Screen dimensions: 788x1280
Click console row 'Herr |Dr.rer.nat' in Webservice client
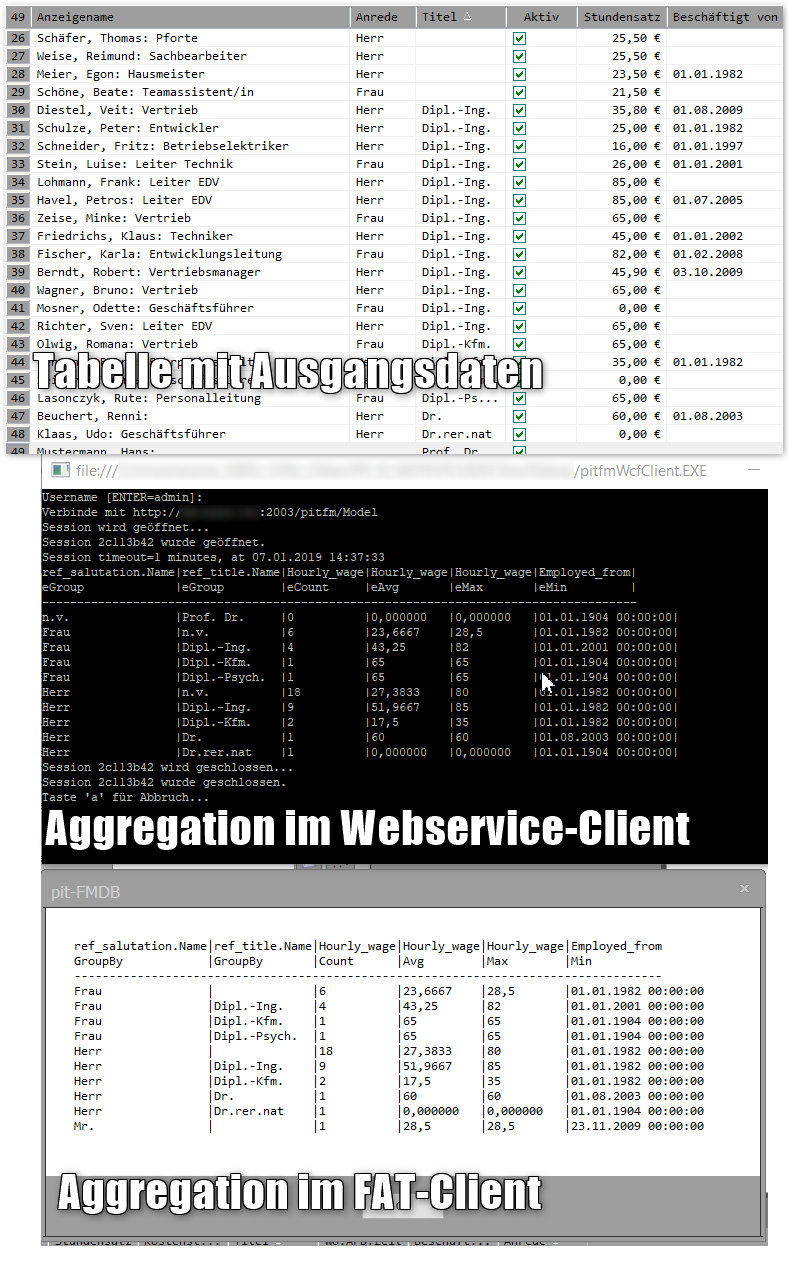360,752
